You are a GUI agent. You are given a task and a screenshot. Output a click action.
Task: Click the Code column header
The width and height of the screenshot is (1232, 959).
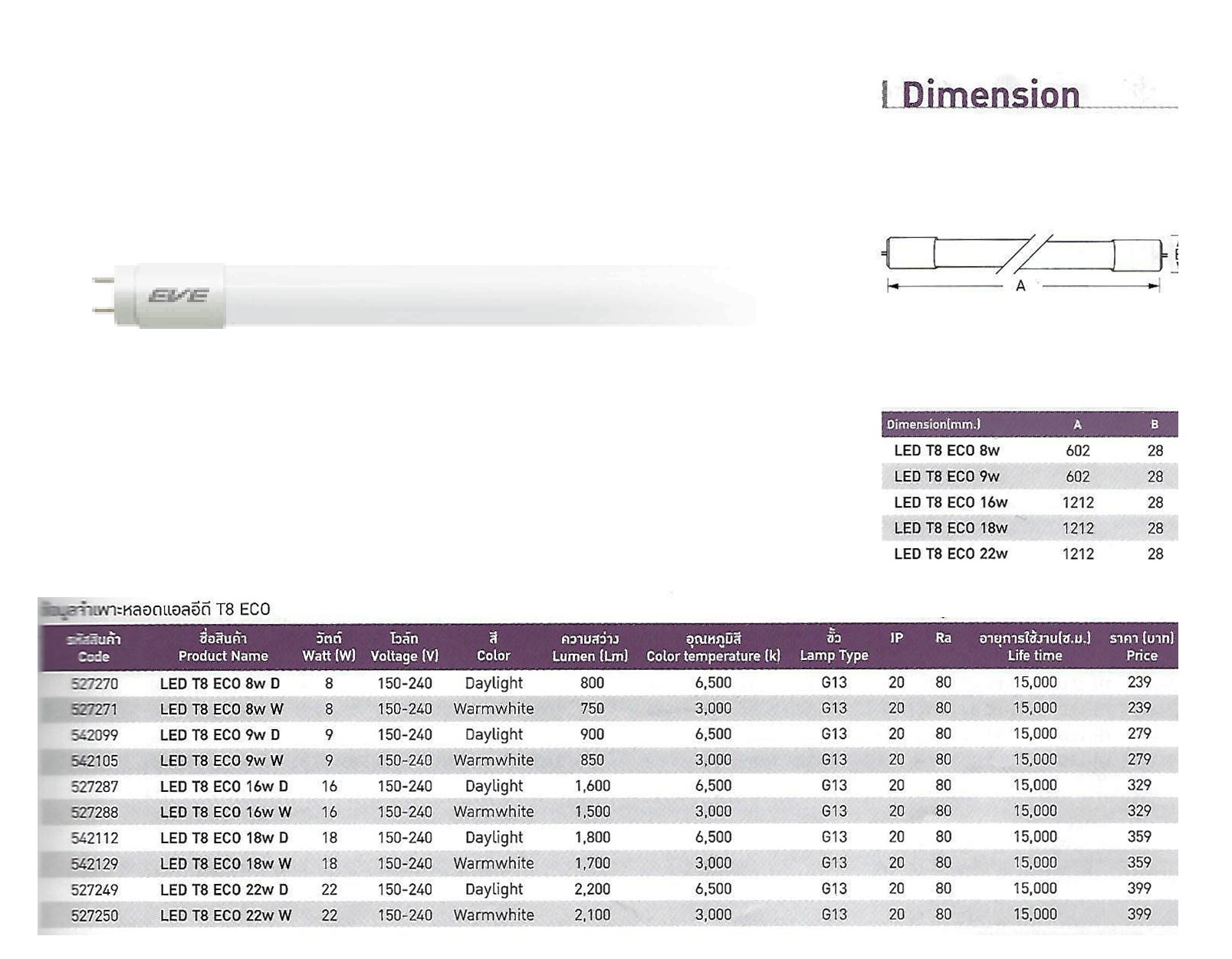pyautogui.click(x=94, y=648)
